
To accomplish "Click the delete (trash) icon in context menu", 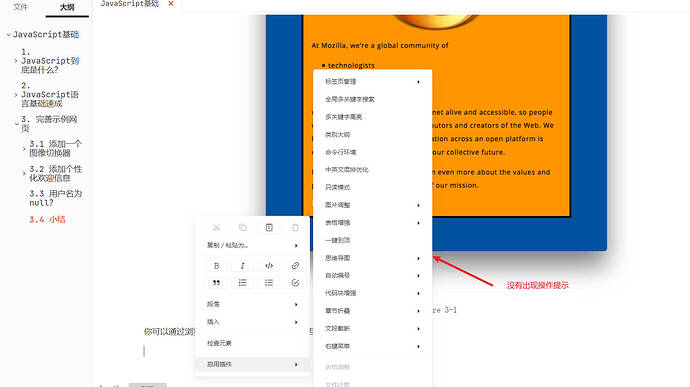I will coord(295,228).
